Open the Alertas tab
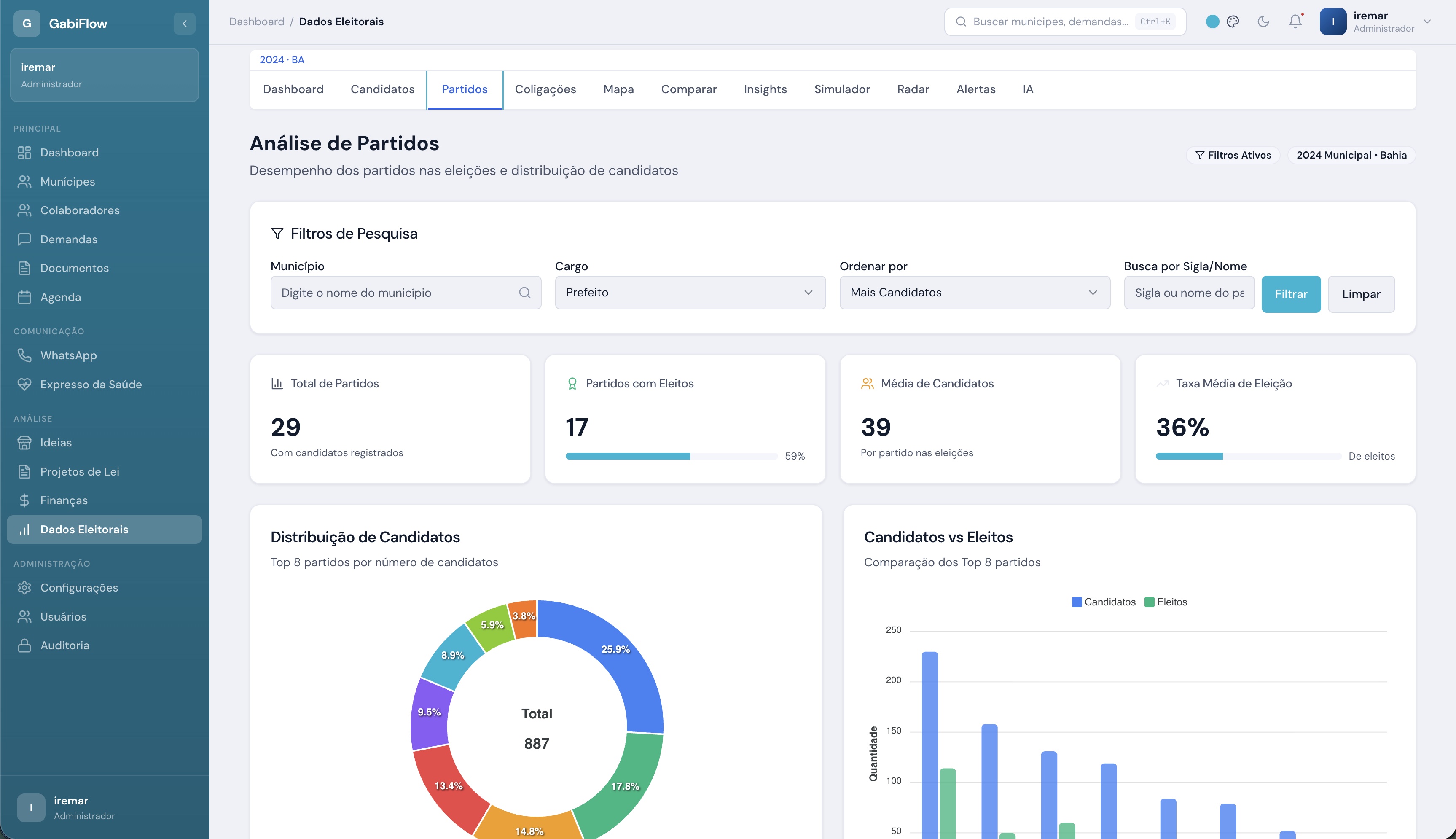The width and height of the screenshot is (1456, 839). click(976, 89)
